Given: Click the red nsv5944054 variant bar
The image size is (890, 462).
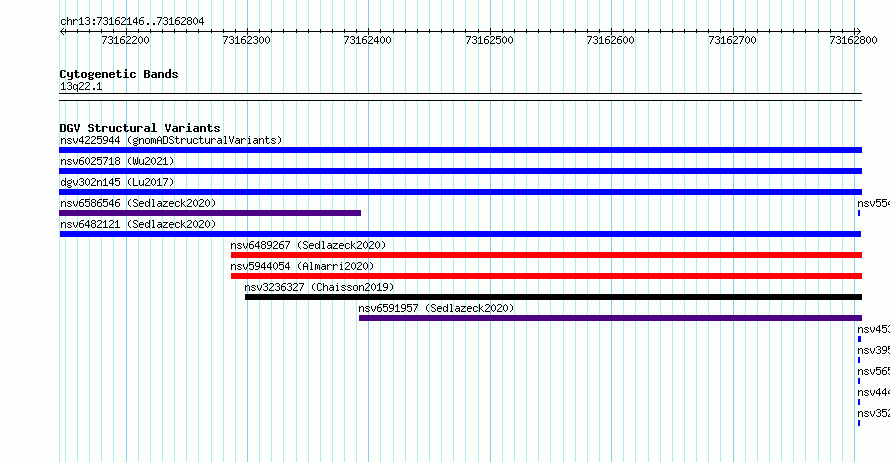Looking at the screenshot, I should pos(546,276).
